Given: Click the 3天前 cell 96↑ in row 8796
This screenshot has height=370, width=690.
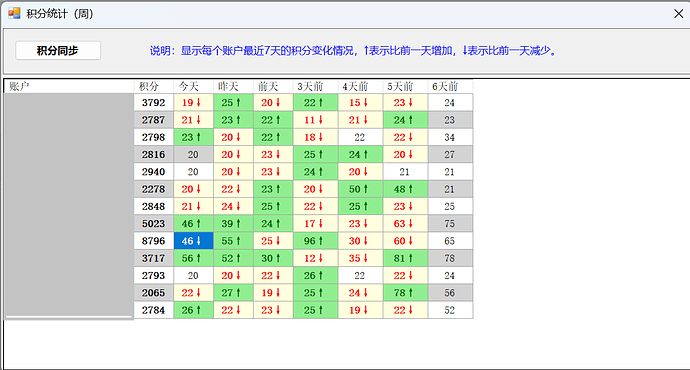Looking at the screenshot, I should point(316,241).
